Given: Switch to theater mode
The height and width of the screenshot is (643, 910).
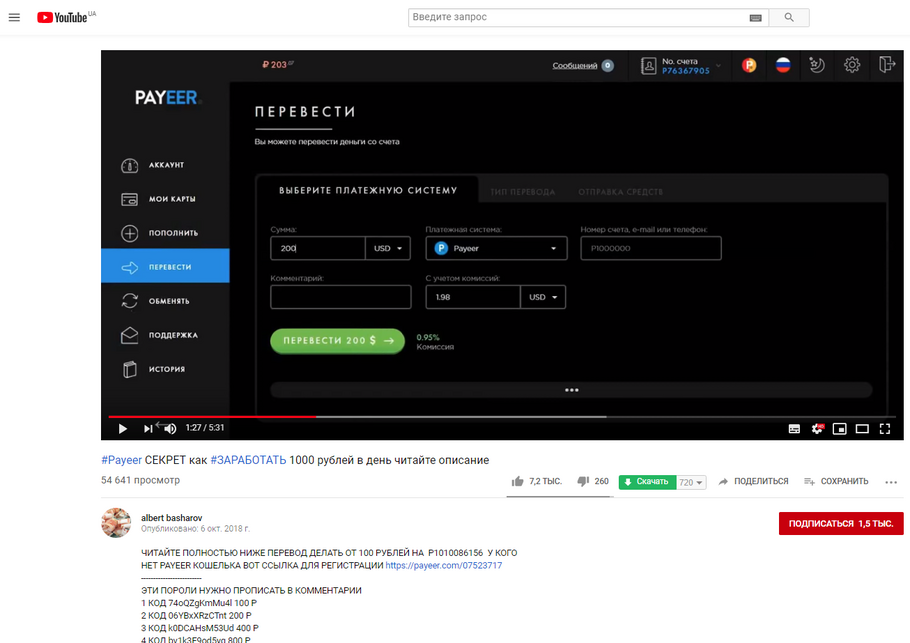Looking at the screenshot, I should [x=862, y=429].
